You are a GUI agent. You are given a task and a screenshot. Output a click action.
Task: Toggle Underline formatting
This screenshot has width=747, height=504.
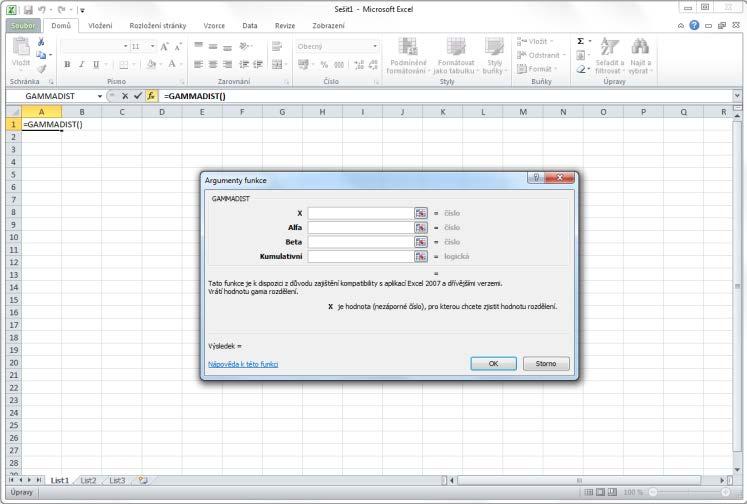click(96, 64)
